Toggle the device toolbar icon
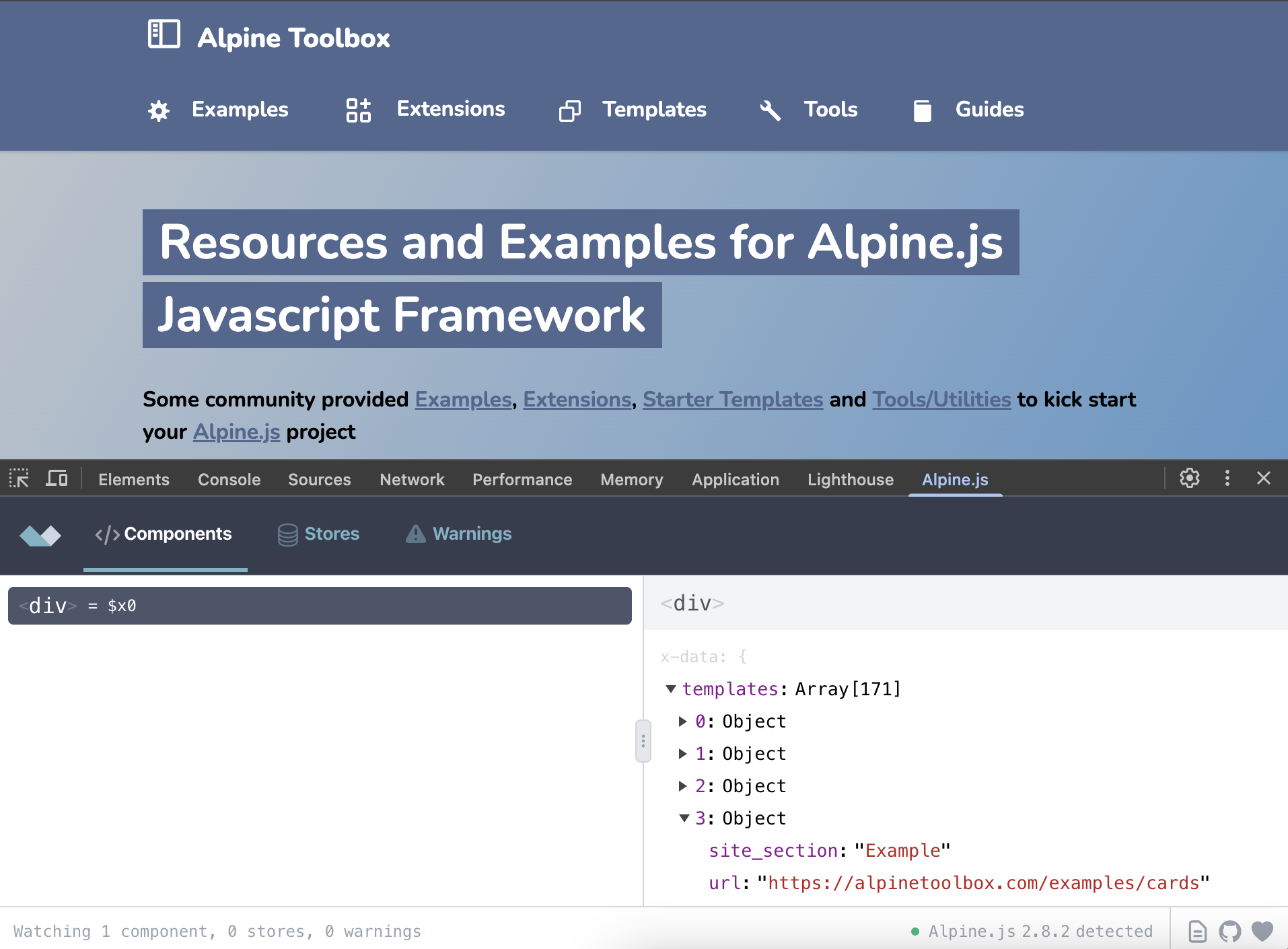The width and height of the screenshot is (1288, 949). point(57,479)
